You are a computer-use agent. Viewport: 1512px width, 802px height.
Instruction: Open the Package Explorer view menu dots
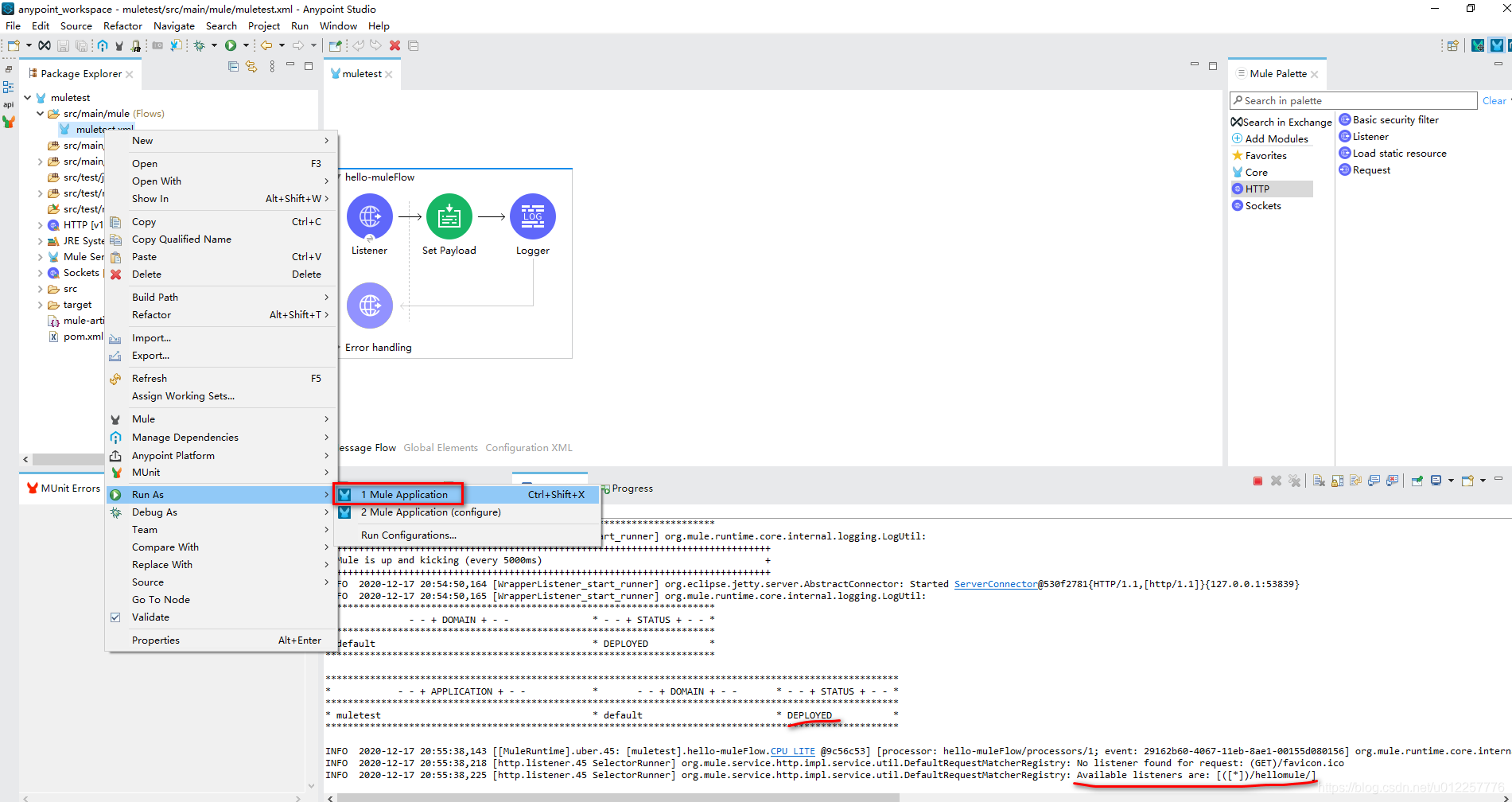tap(272, 67)
